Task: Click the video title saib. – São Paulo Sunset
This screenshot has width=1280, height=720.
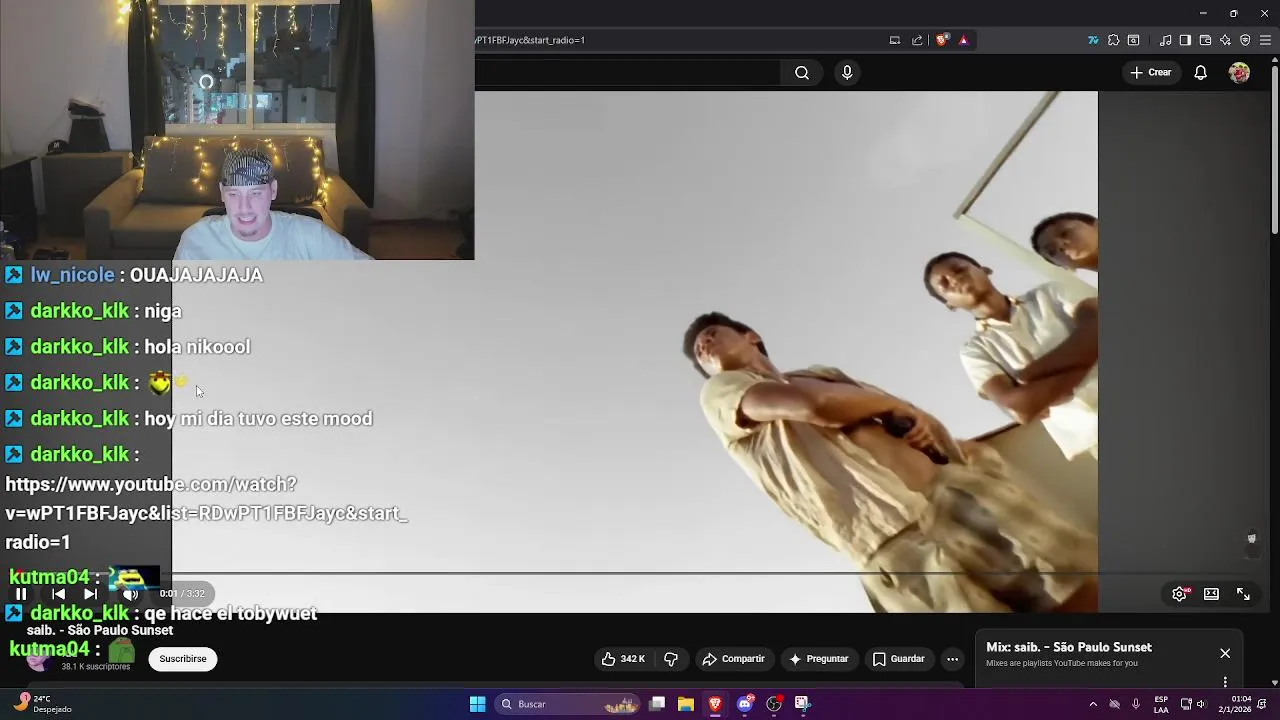Action: (x=100, y=630)
